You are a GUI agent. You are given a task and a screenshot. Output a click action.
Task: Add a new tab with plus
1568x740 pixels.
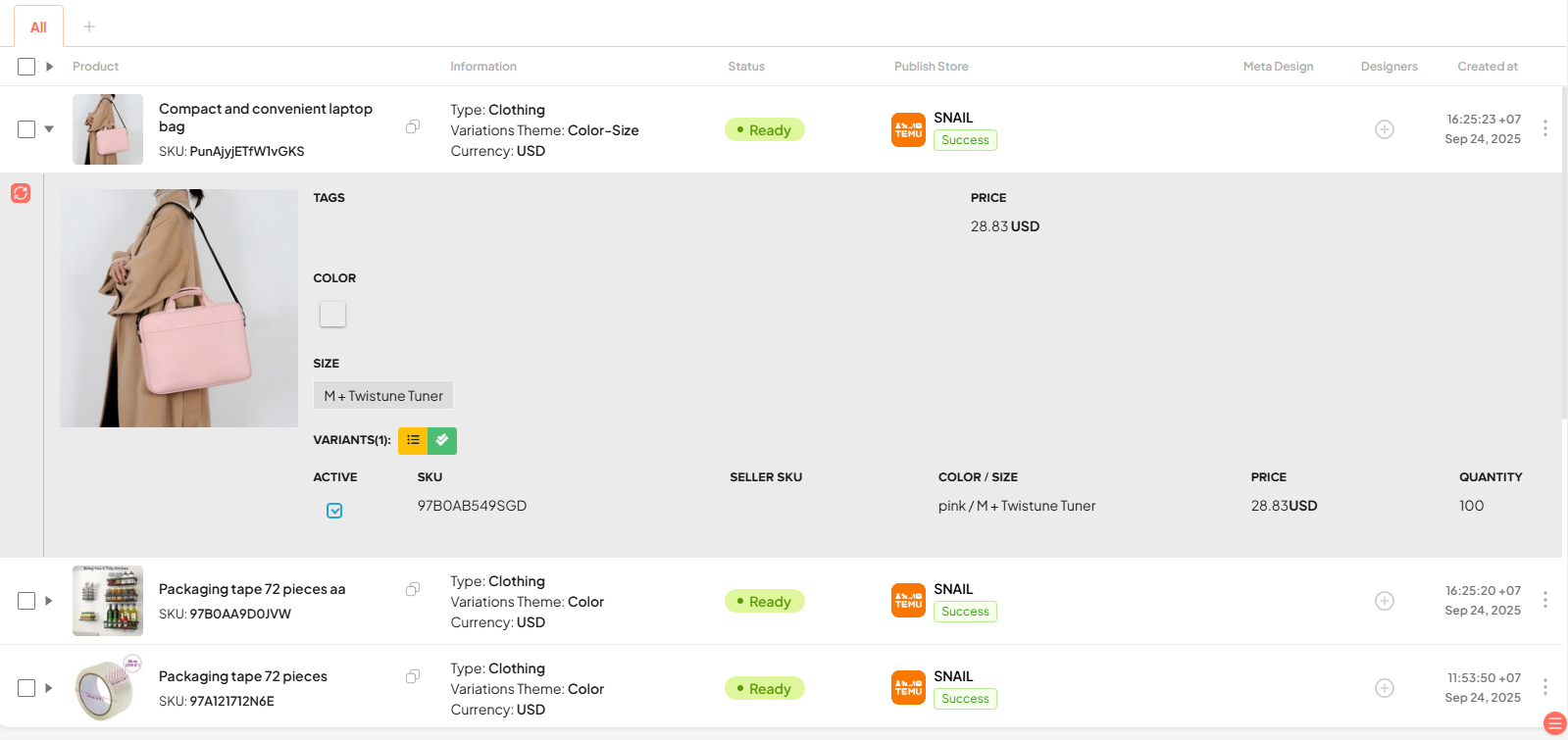(89, 26)
